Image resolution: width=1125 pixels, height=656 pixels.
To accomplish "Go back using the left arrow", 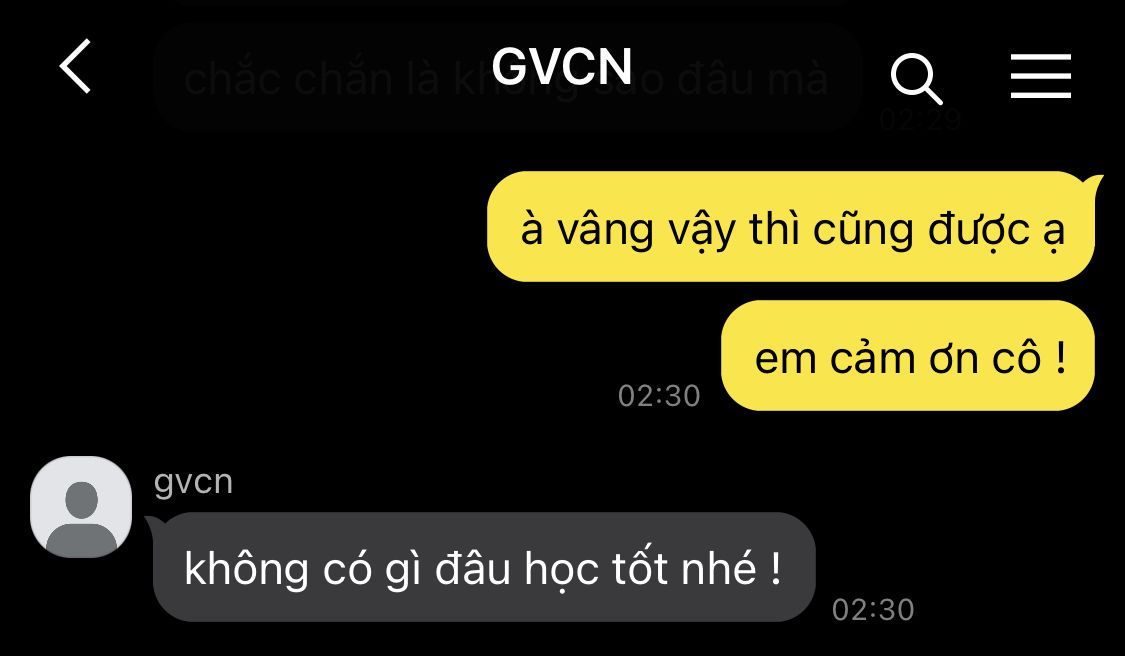I will (x=75, y=66).
